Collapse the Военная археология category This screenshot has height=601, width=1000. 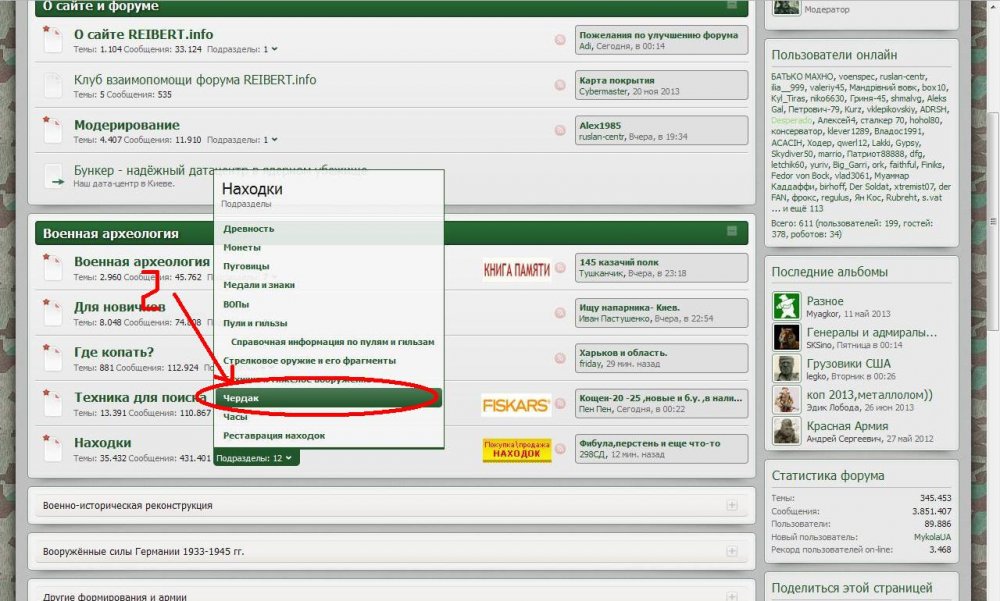pos(732,232)
